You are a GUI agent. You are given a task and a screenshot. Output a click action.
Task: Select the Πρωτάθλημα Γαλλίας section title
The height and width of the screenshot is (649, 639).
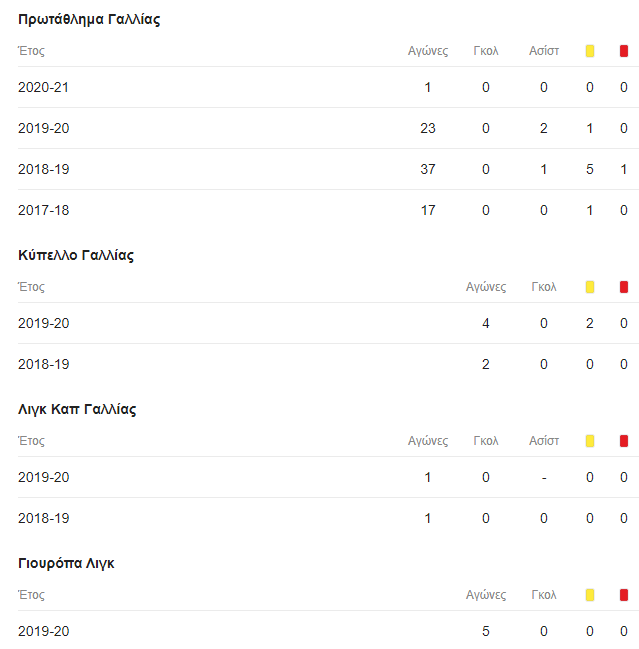pyautogui.click(x=89, y=19)
